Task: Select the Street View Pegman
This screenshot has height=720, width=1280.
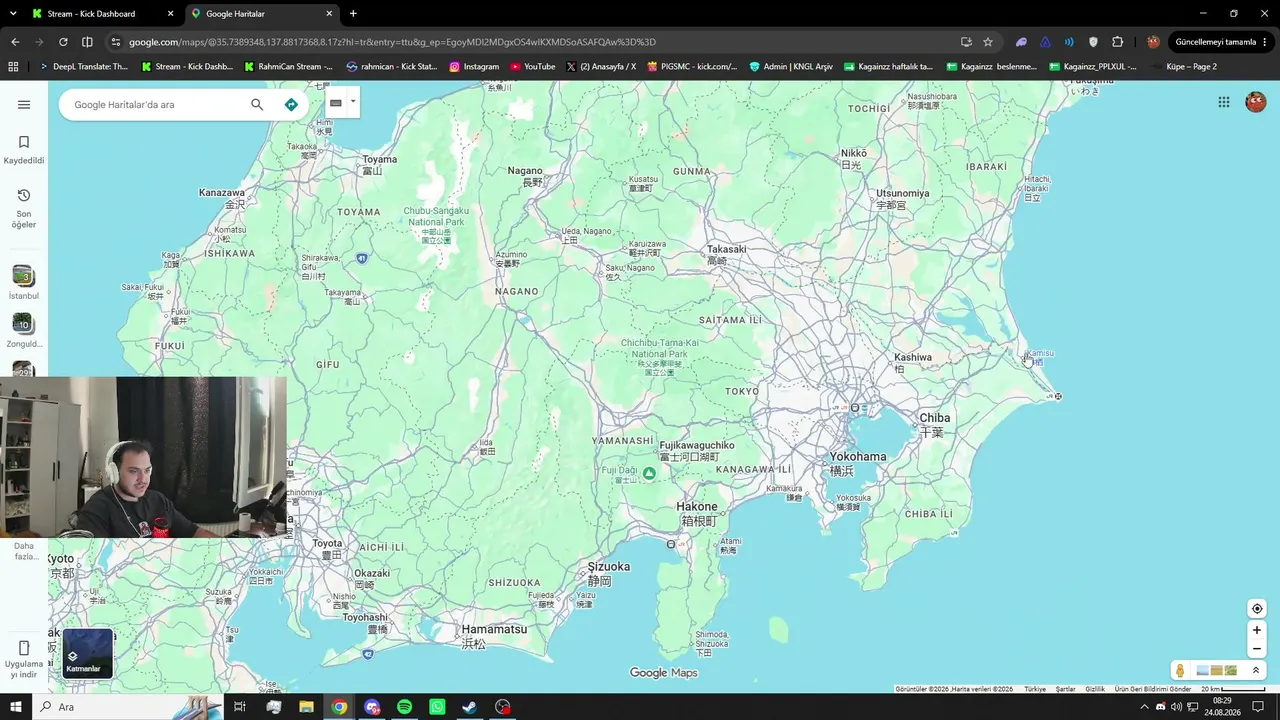Action: click(1180, 670)
